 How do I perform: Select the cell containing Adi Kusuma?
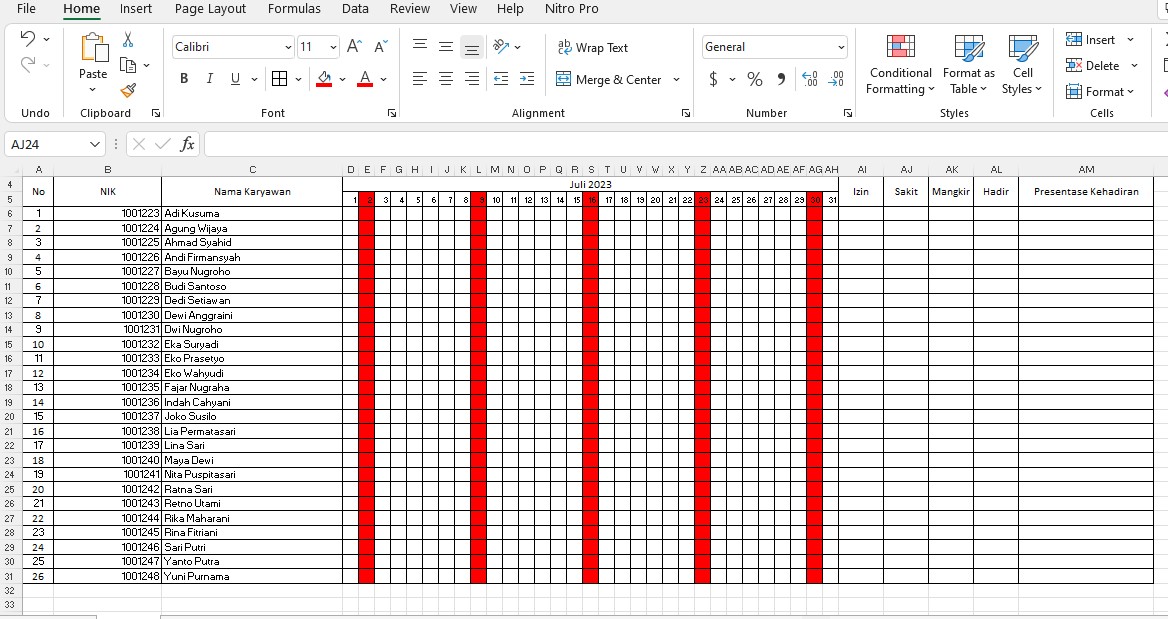[x=252, y=214]
